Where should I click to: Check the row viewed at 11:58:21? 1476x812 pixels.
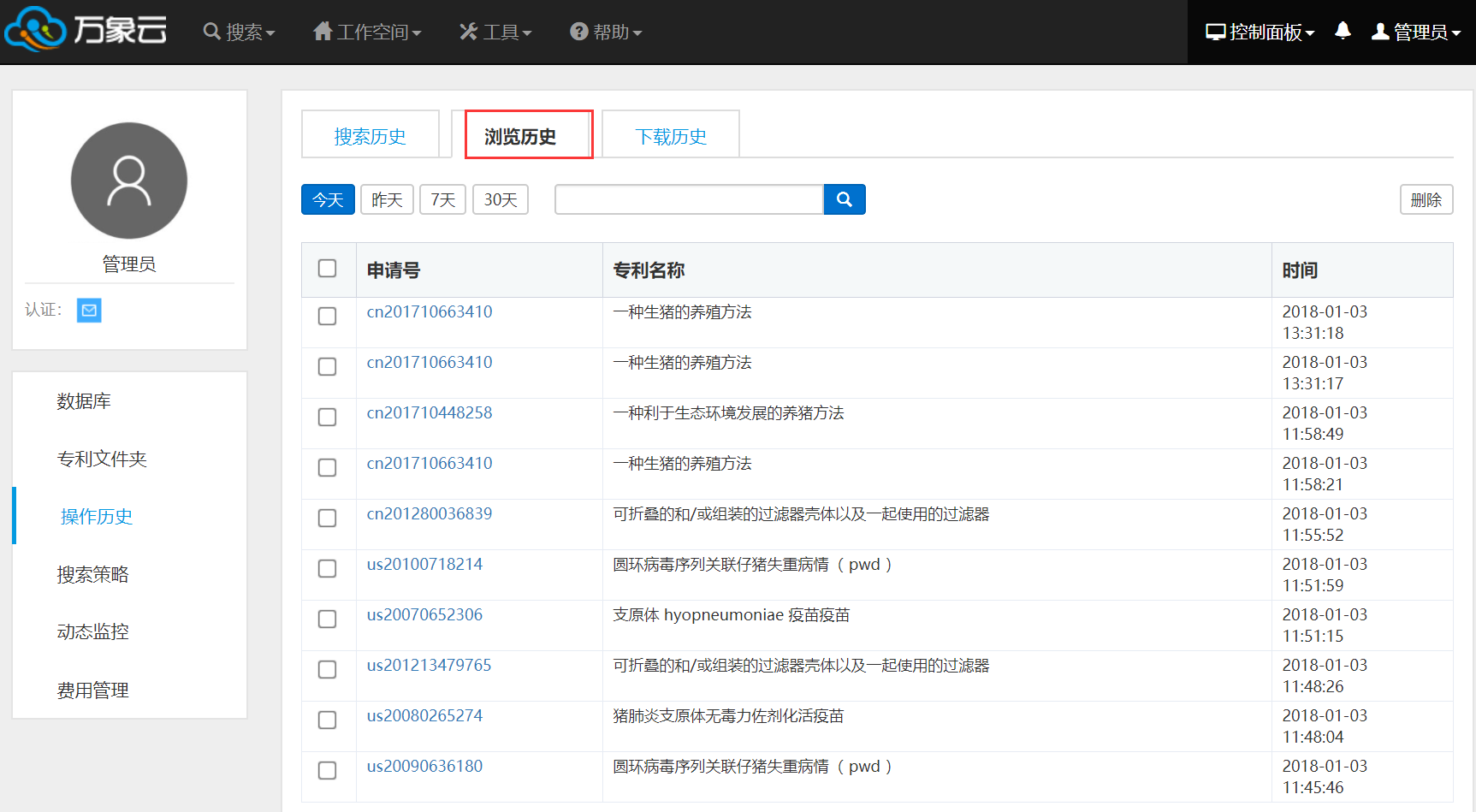tap(327, 467)
